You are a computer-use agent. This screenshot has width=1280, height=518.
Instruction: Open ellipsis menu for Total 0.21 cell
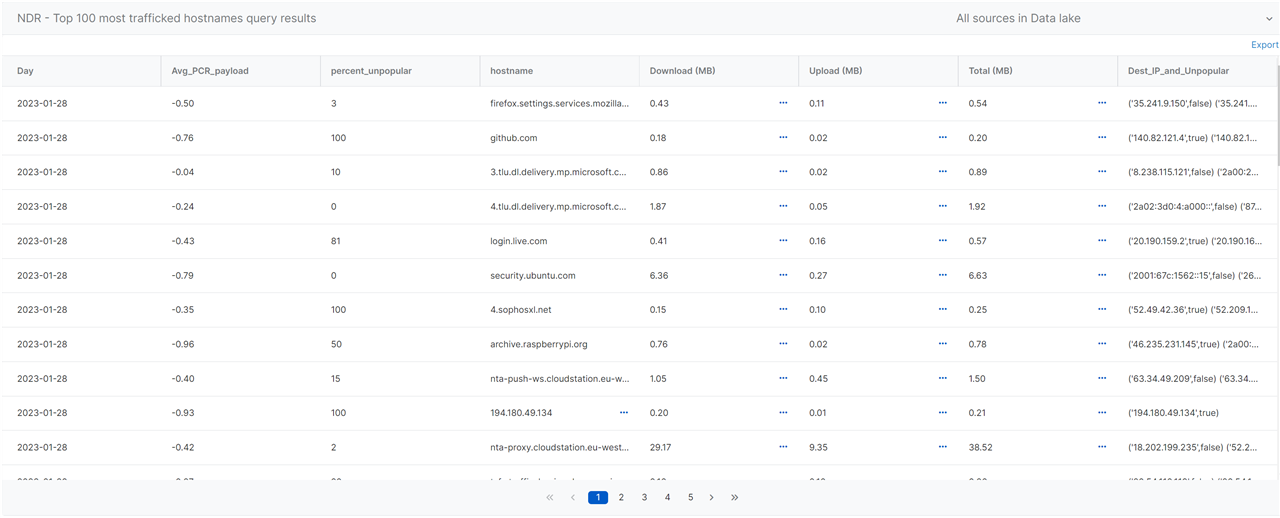(x=1102, y=413)
